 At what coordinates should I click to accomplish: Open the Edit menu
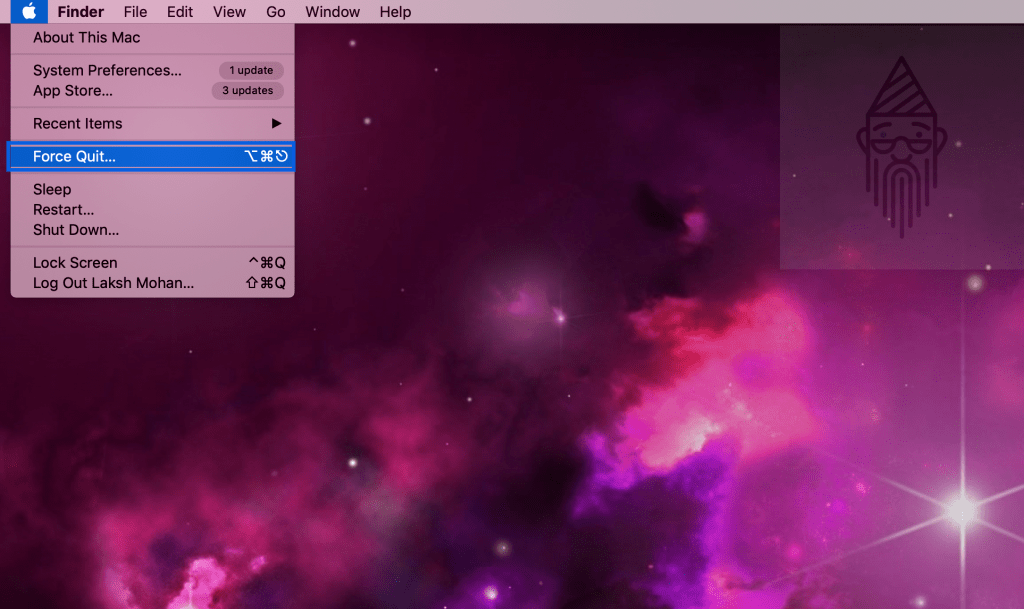coord(180,12)
